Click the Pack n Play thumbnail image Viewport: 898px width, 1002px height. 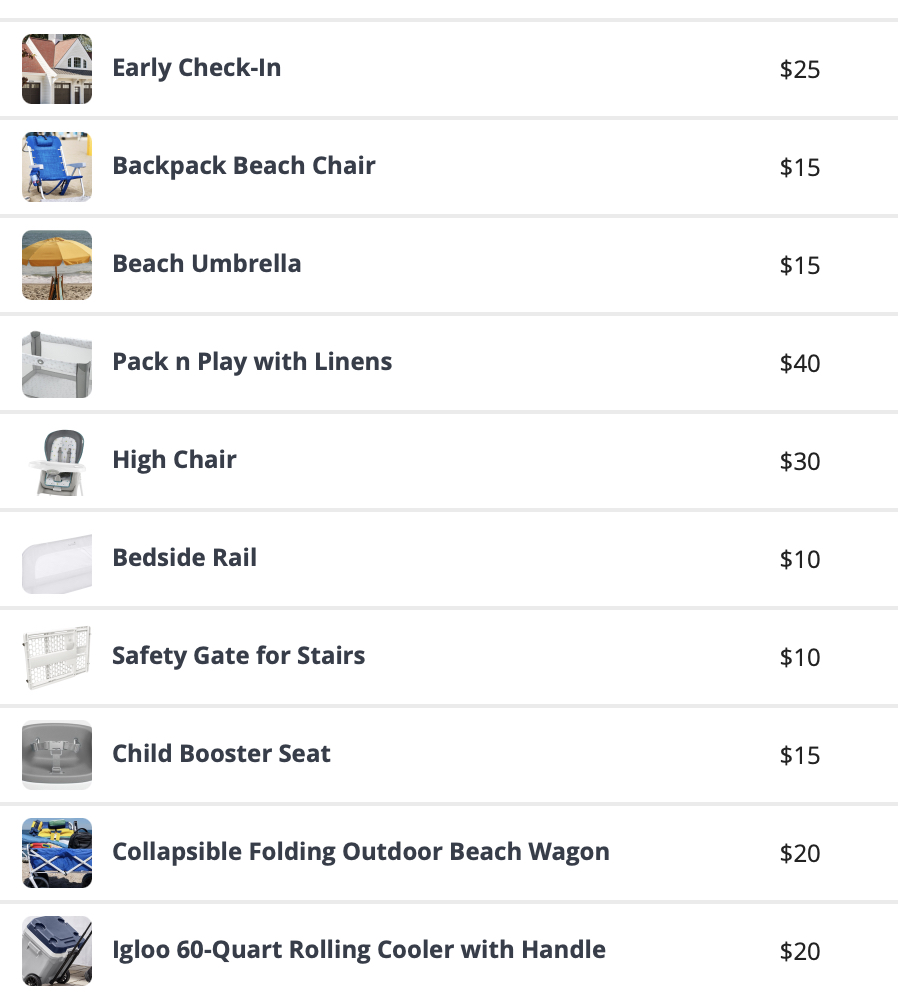point(57,363)
